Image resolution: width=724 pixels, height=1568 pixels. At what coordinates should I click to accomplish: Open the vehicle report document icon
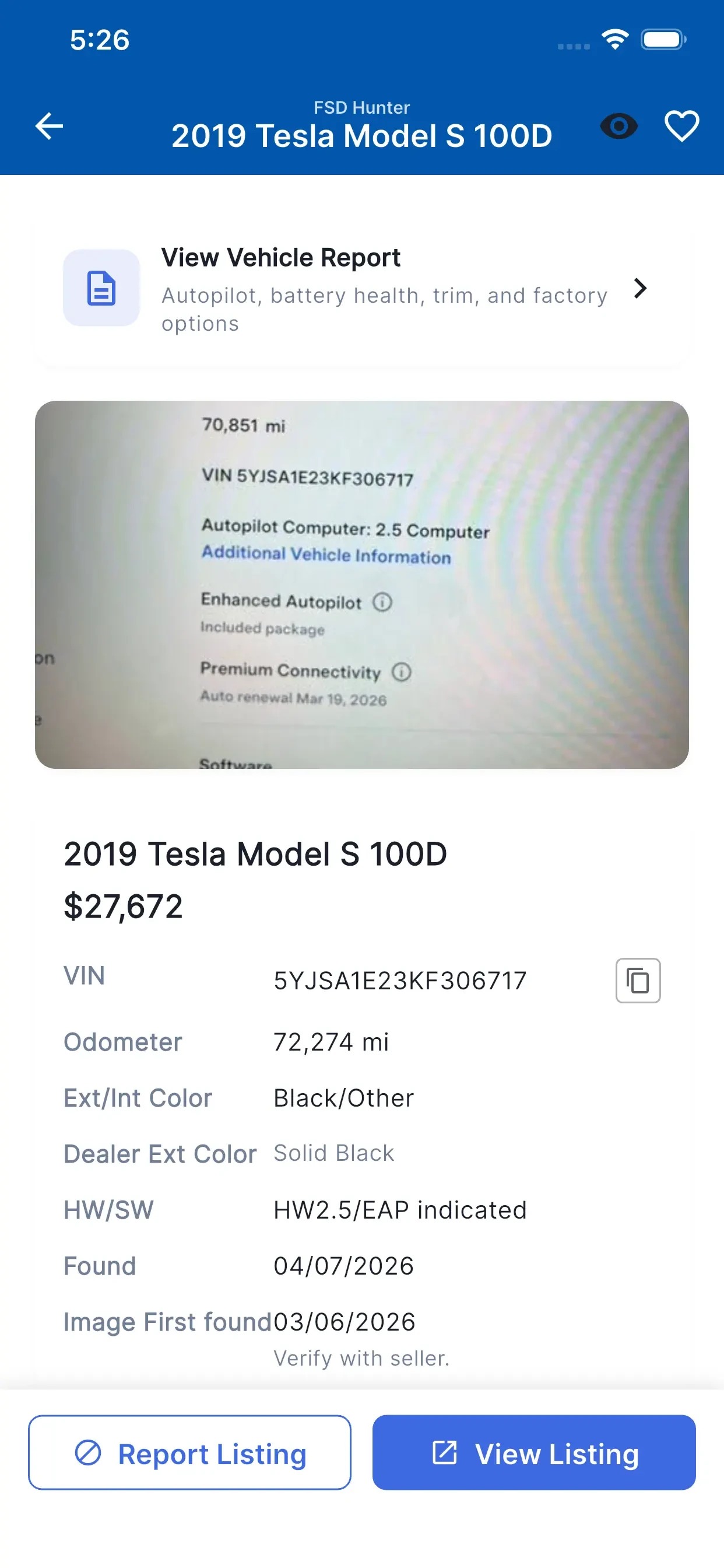[101, 288]
